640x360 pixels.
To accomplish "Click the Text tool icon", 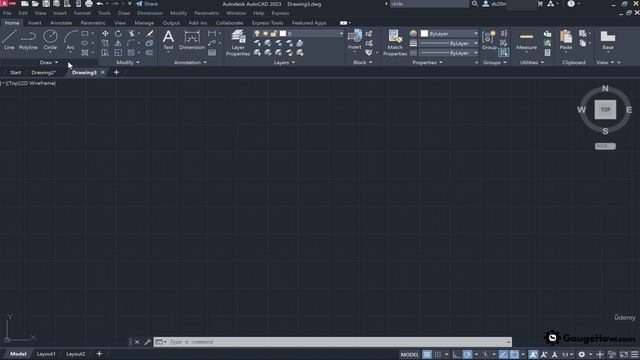I will click(x=168, y=40).
